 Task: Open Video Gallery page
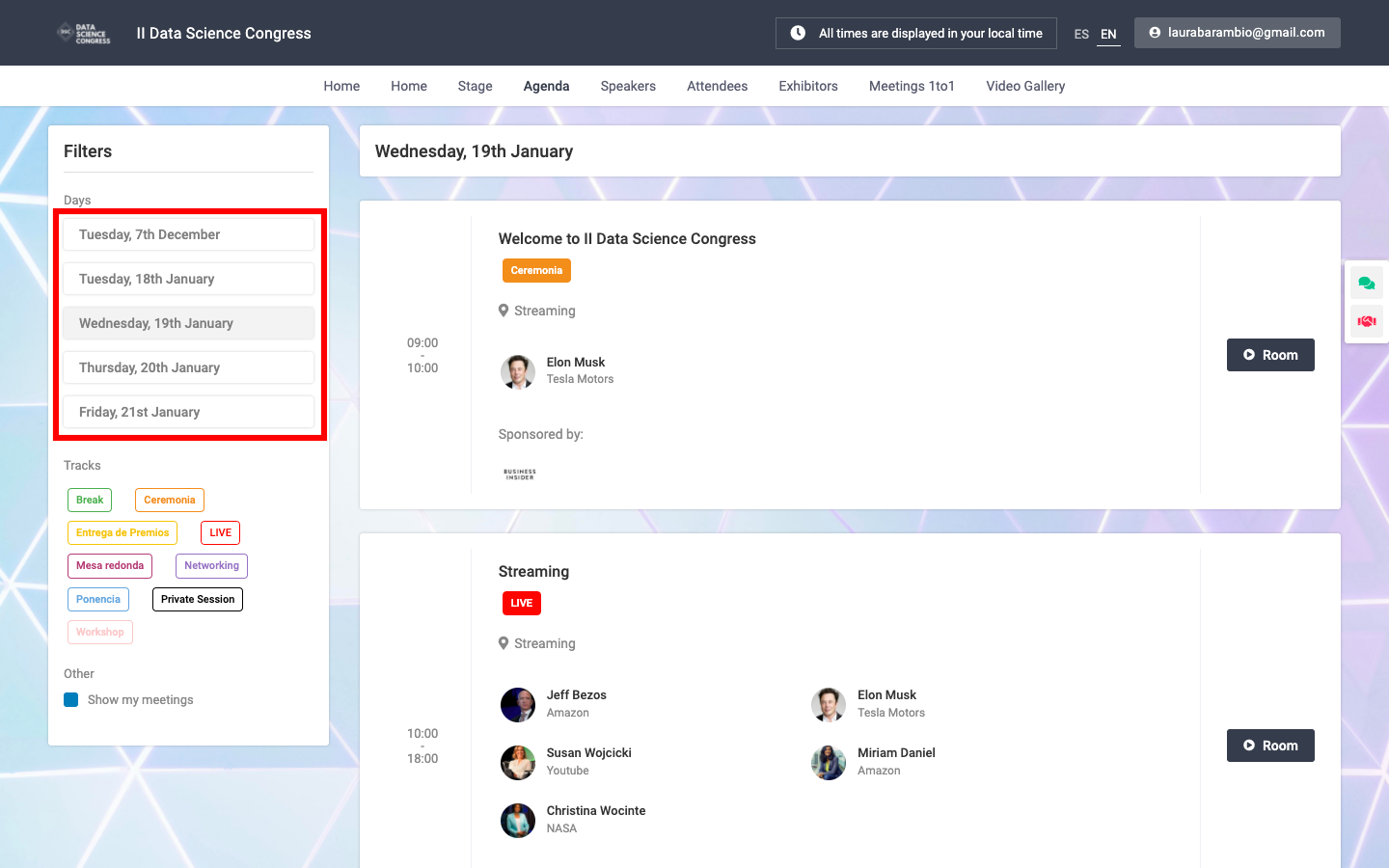1025,86
